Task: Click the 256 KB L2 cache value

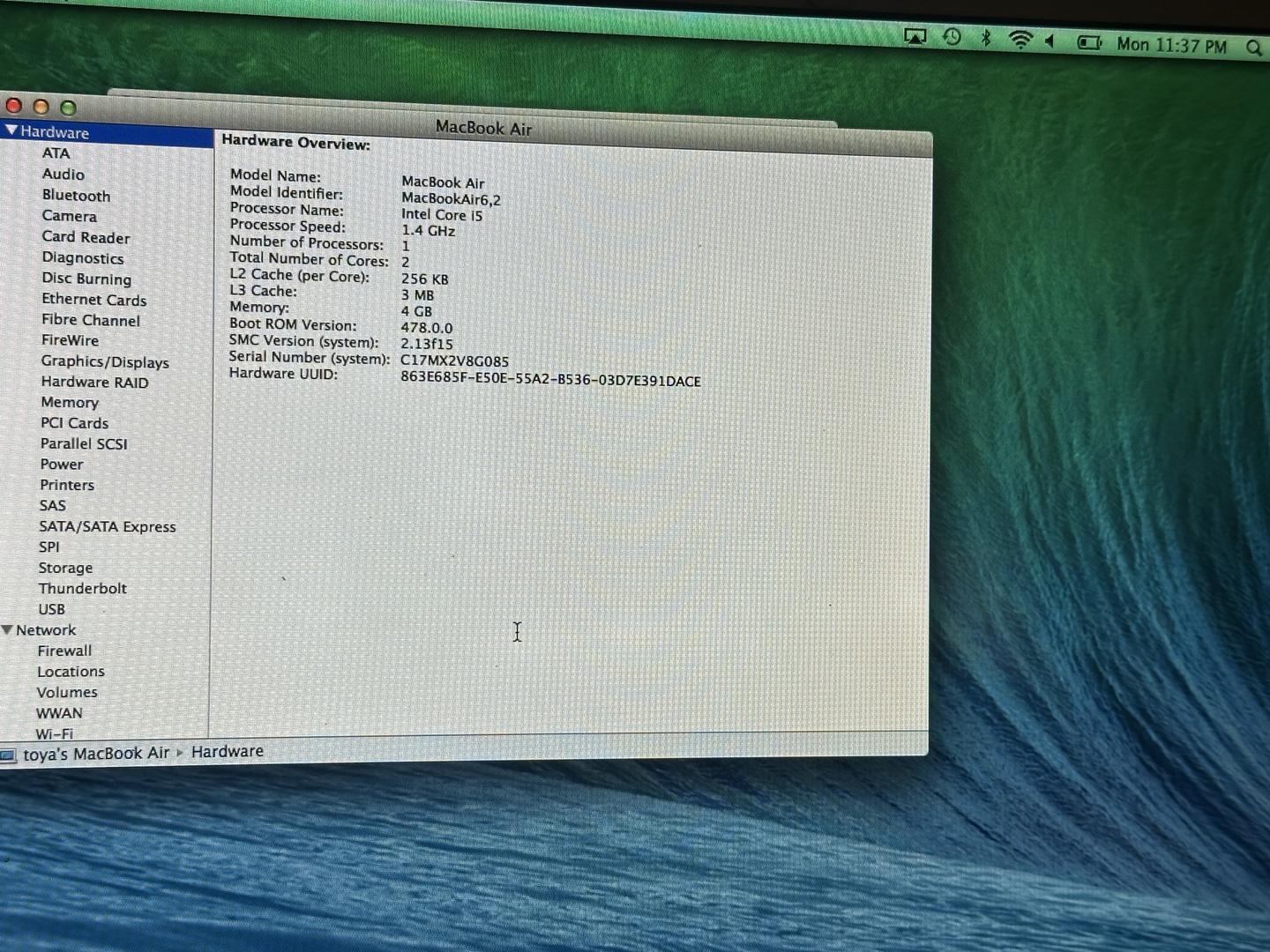Action: point(424,279)
